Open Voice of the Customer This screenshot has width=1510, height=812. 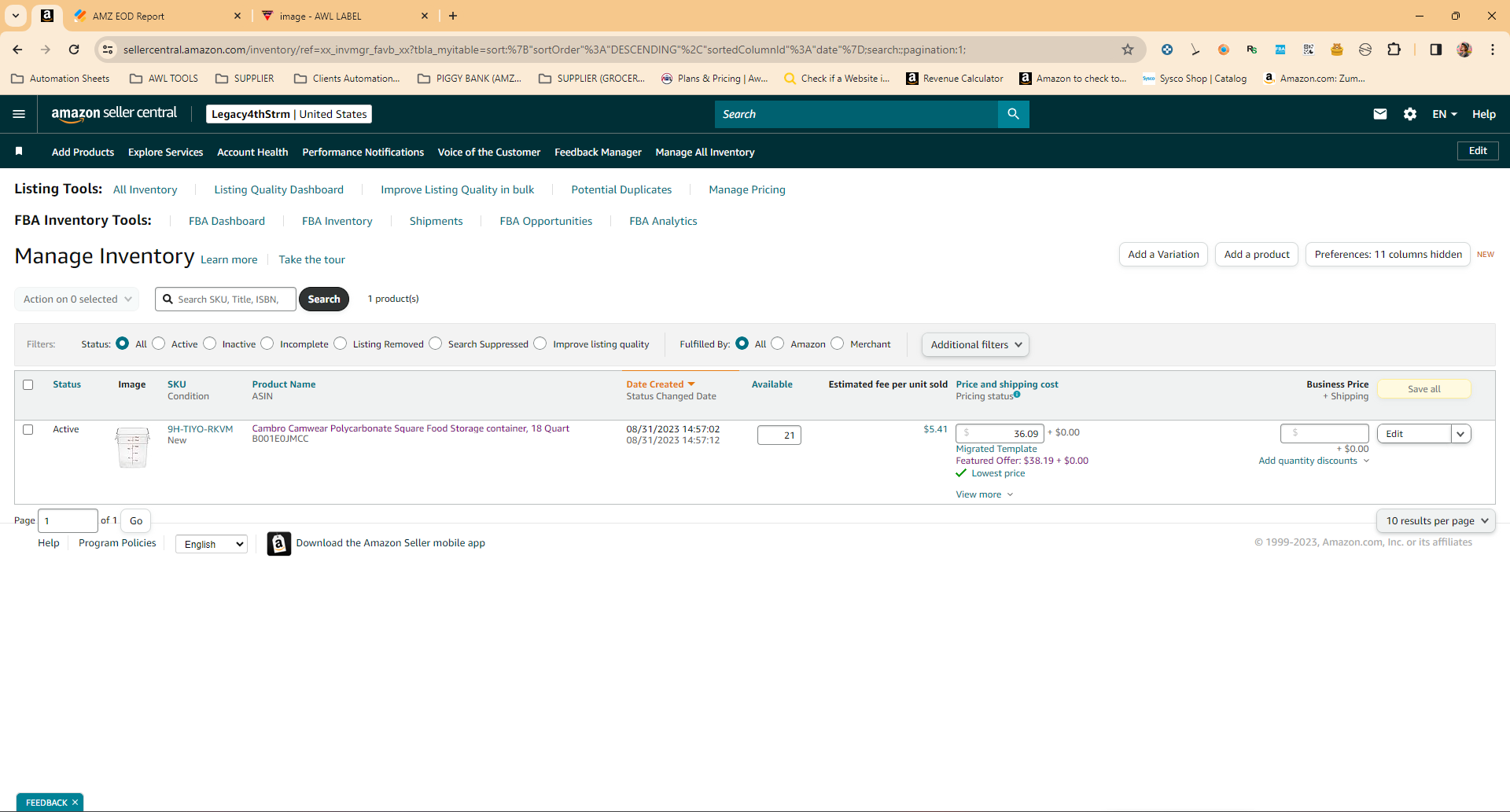pos(489,152)
